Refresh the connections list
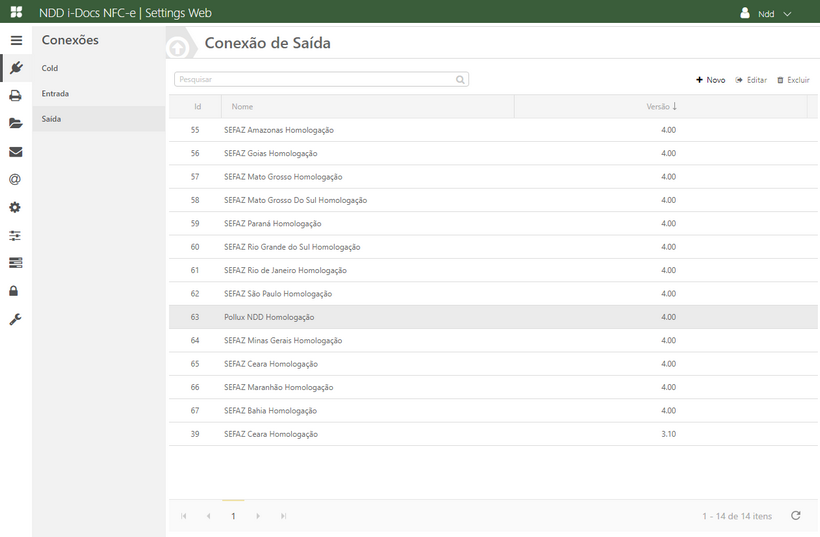The height and width of the screenshot is (537, 820). 796,516
